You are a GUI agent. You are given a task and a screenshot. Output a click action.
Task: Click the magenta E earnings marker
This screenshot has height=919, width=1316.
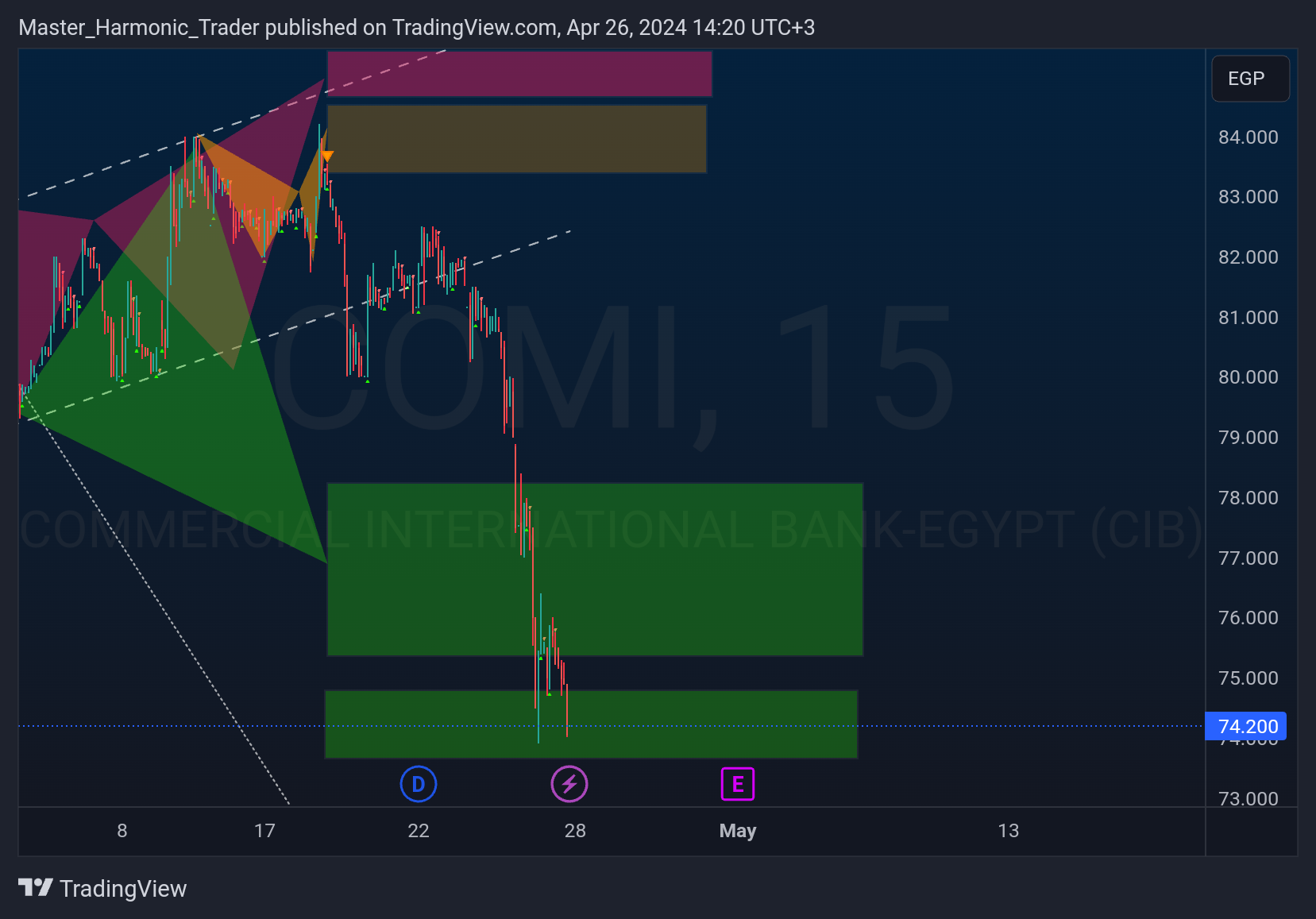coord(738,785)
